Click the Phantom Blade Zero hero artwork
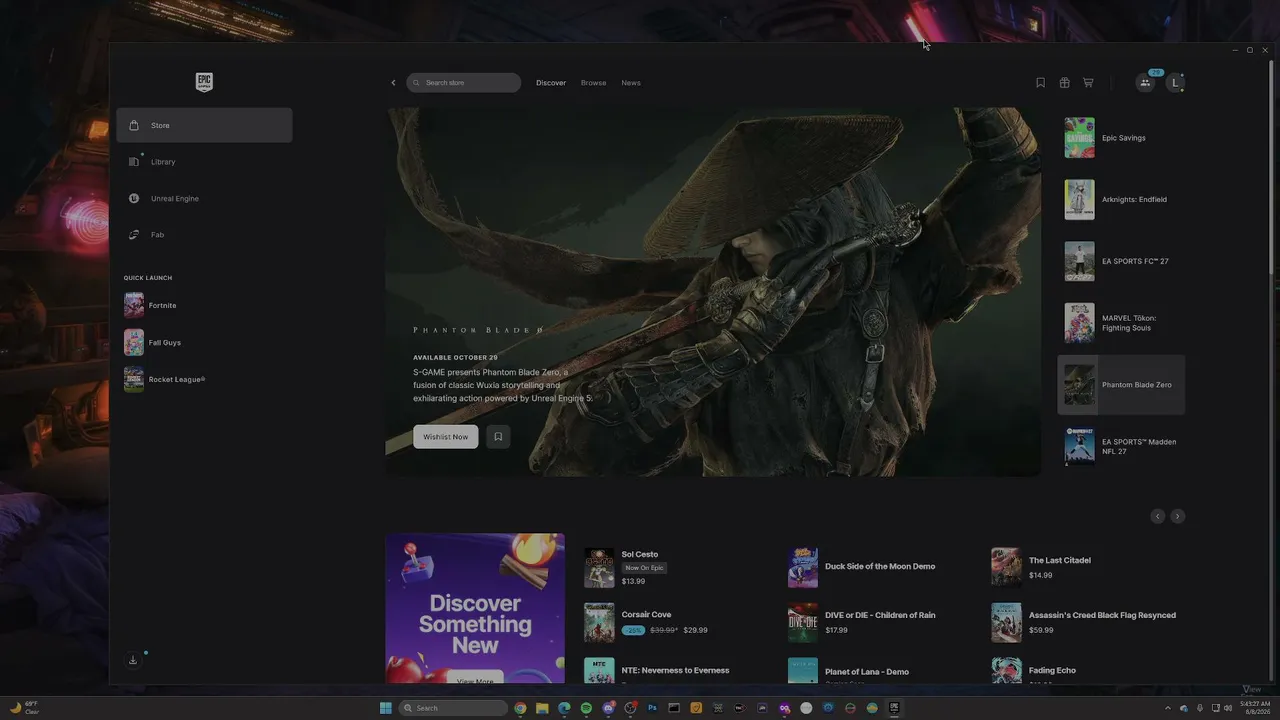 tap(713, 292)
